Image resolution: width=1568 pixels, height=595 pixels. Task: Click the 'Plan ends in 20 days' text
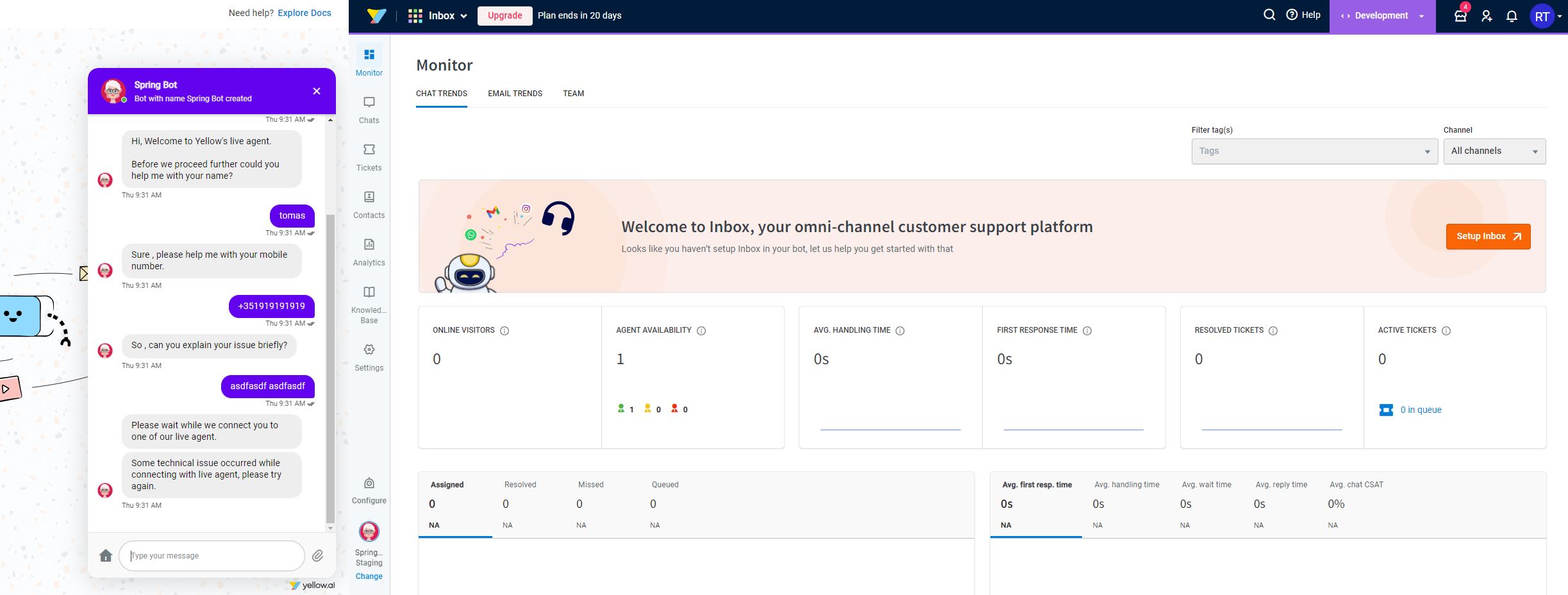coord(580,15)
